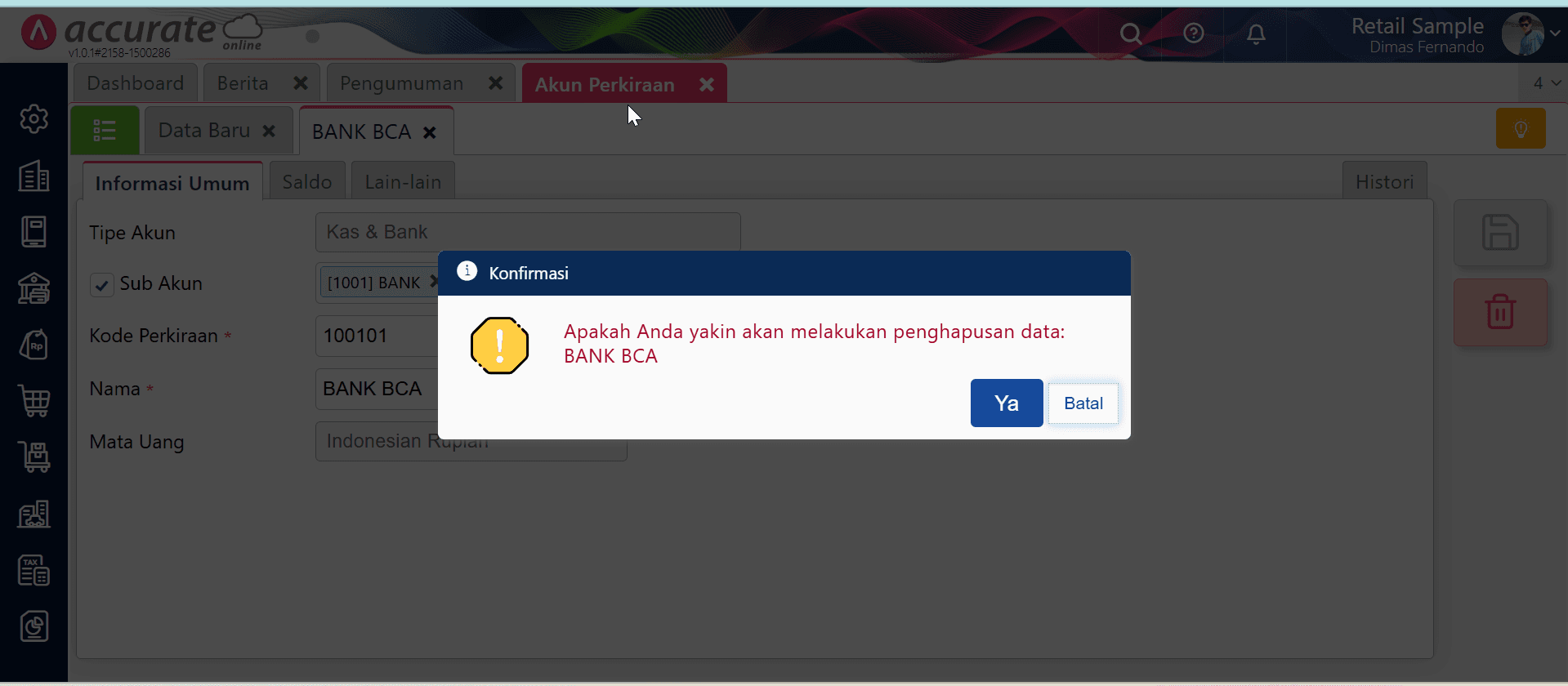Open the inventory trolley sidebar icon
1568x686 pixels.
coord(34,457)
